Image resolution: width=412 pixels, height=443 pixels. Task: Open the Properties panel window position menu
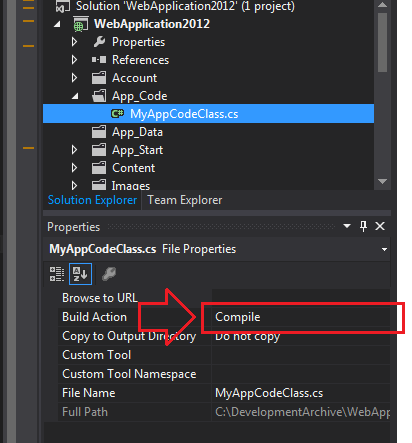click(x=347, y=226)
